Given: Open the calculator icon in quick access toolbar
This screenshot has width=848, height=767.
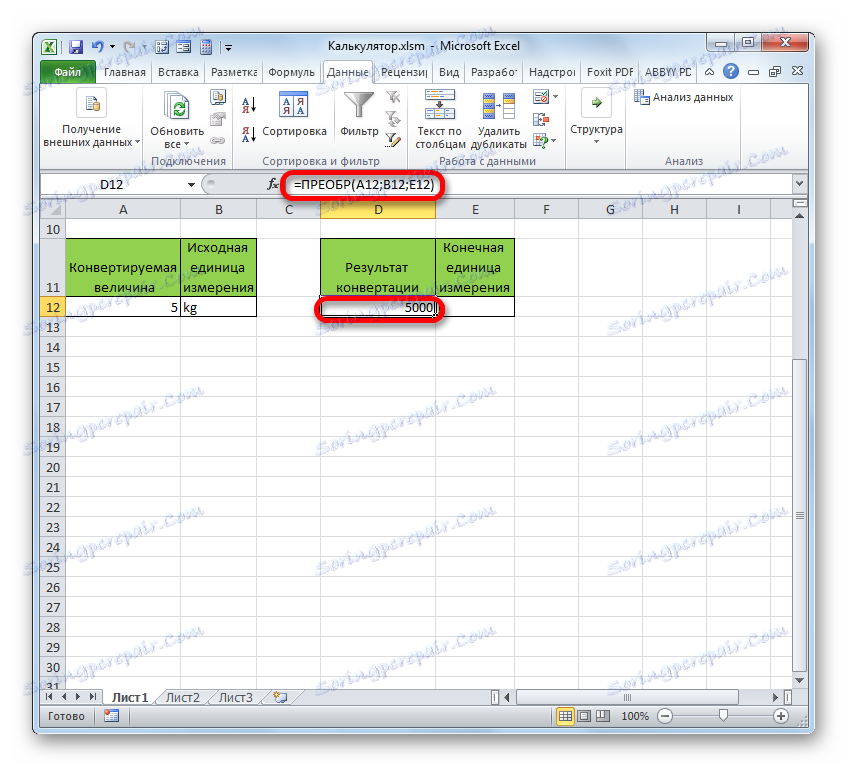Looking at the screenshot, I should point(206,47).
